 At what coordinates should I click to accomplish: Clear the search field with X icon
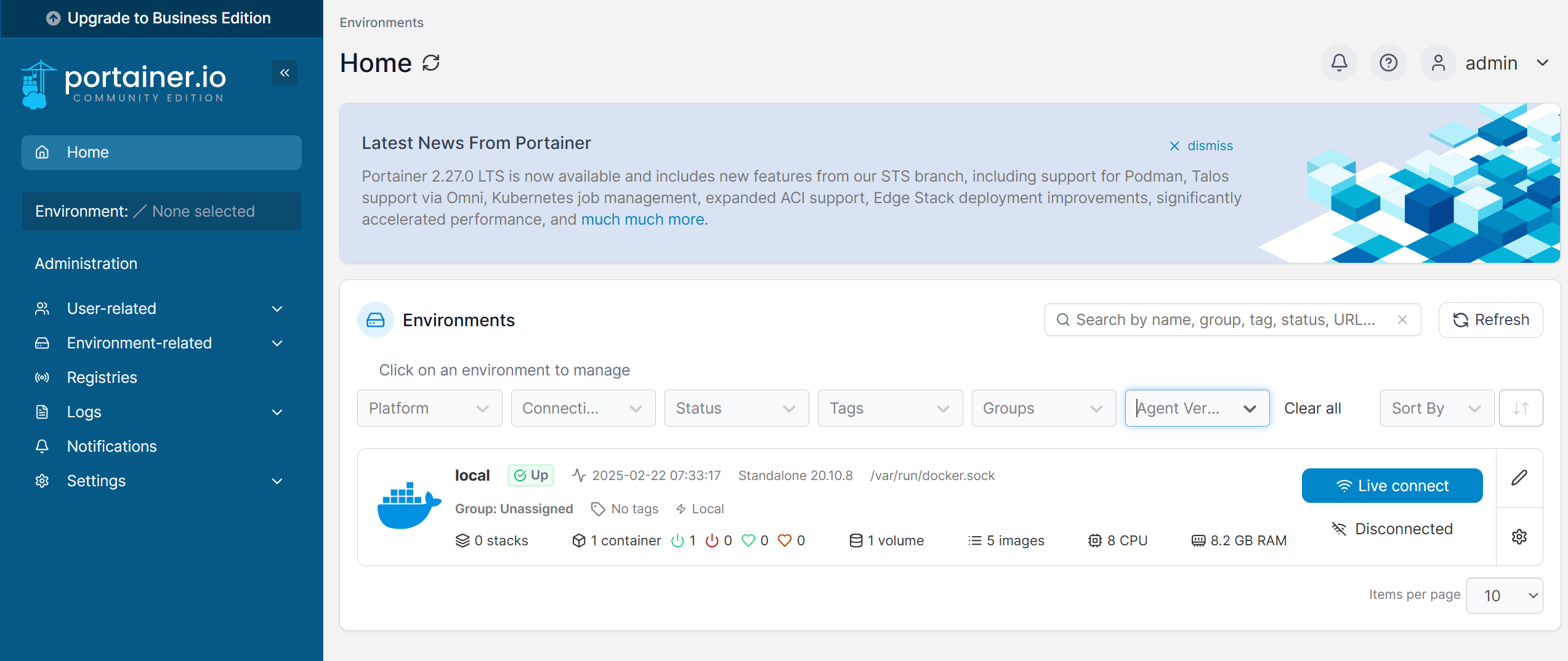pyautogui.click(x=1402, y=319)
